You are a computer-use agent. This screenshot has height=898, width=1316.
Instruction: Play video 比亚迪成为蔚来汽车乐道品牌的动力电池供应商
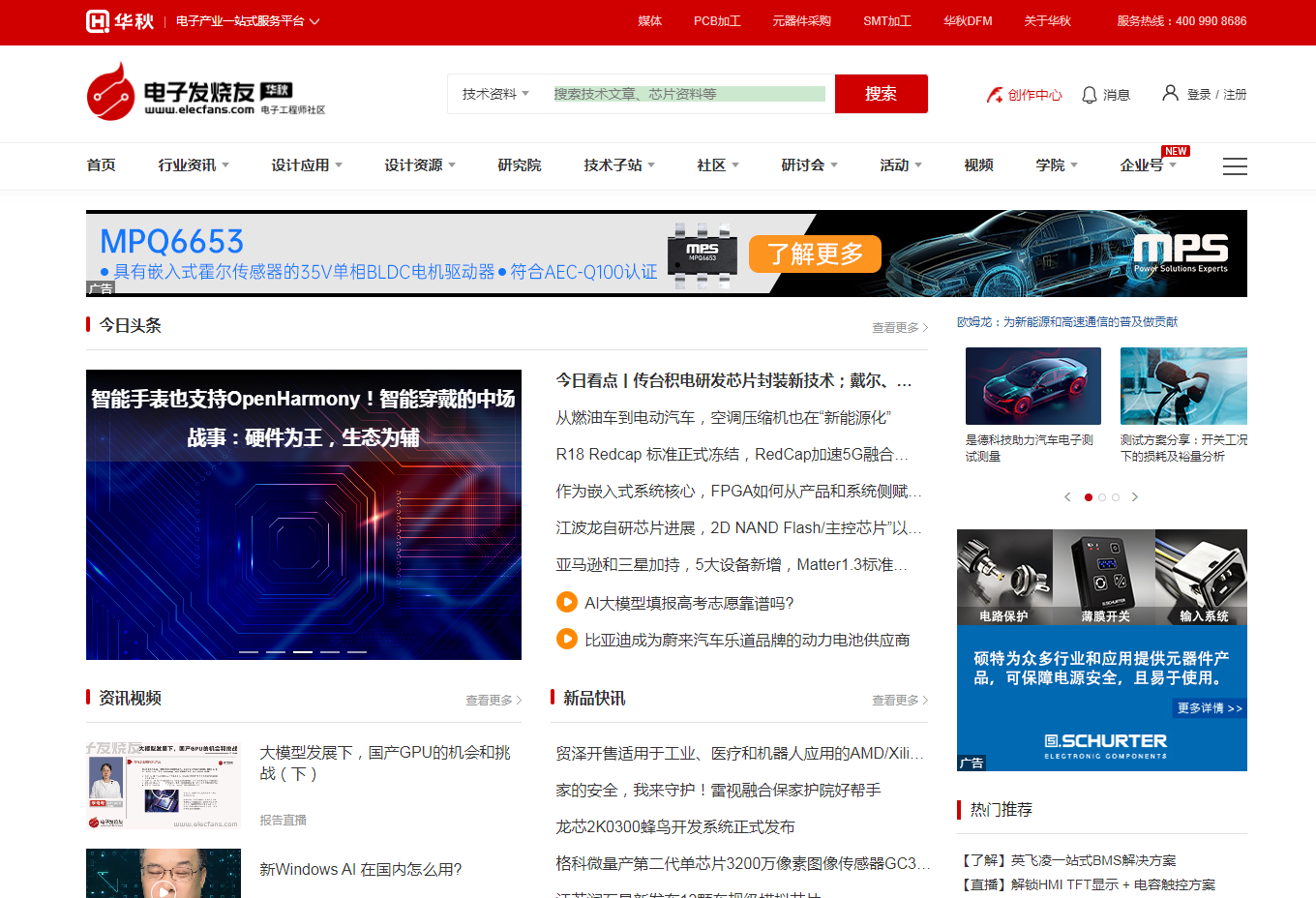[x=567, y=639]
